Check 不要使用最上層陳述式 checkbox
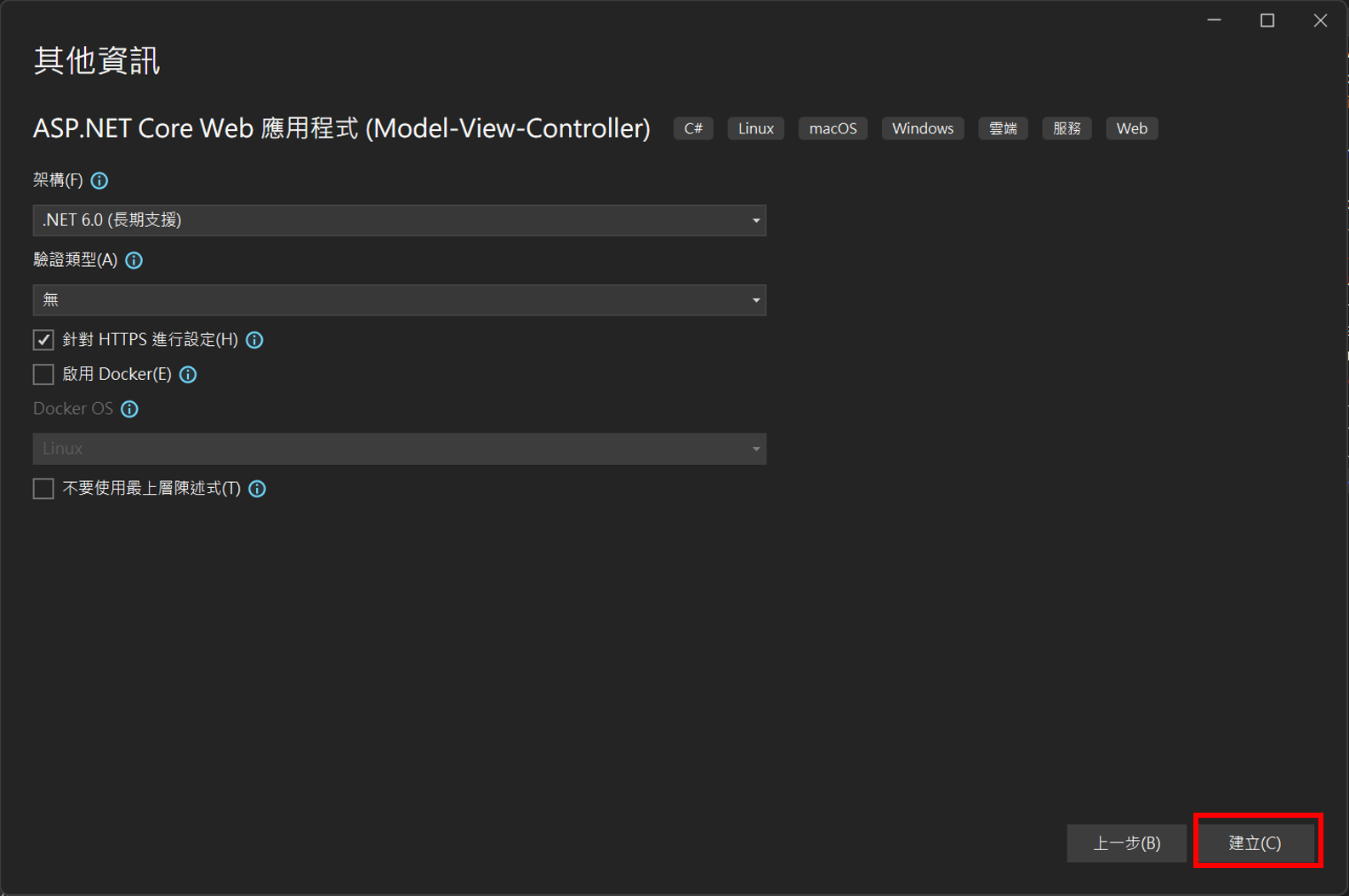Viewport: 1349px width, 896px height. coord(43,489)
